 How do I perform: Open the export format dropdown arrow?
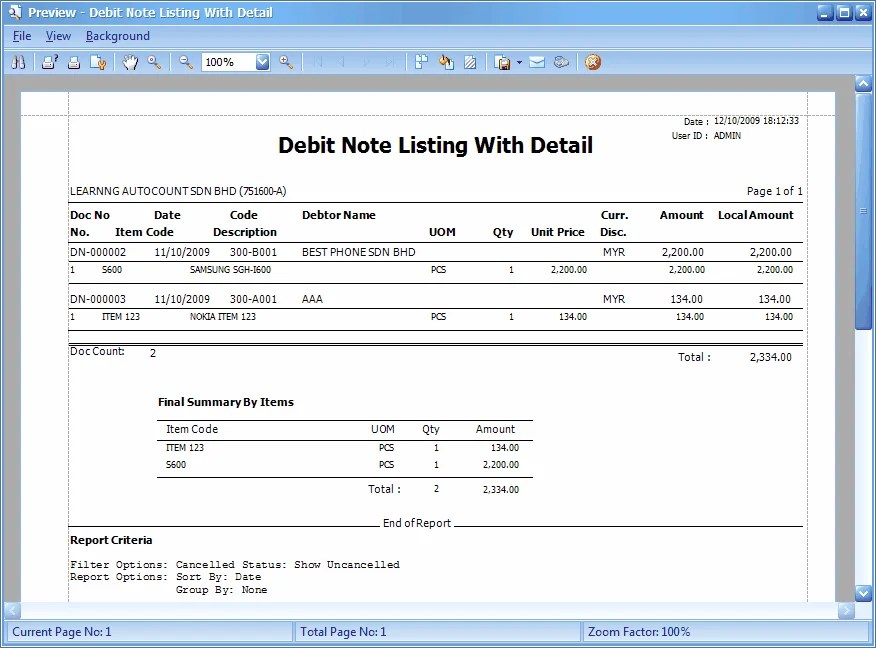pyautogui.click(x=517, y=62)
